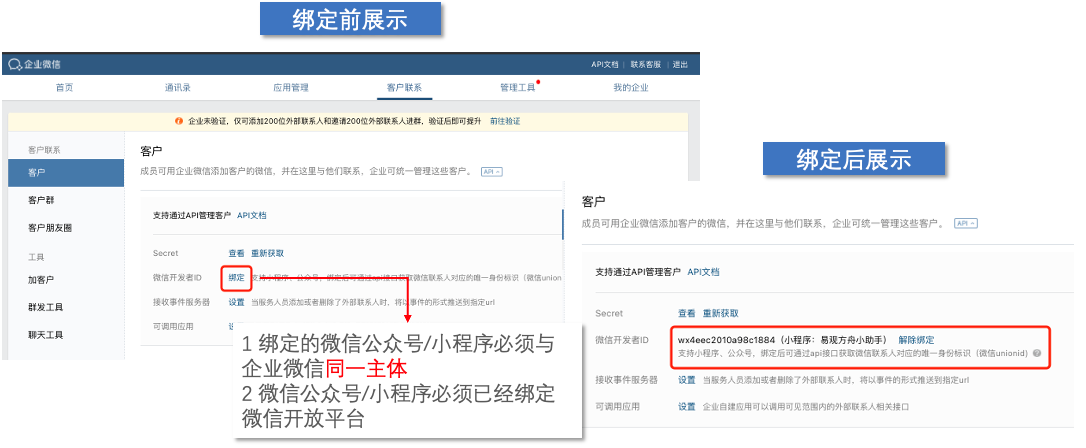This screenshot has width=1086, height=448.
Task: Click the developer ID wx4eec2010a98c1884 text
Action: click(726, 340)
